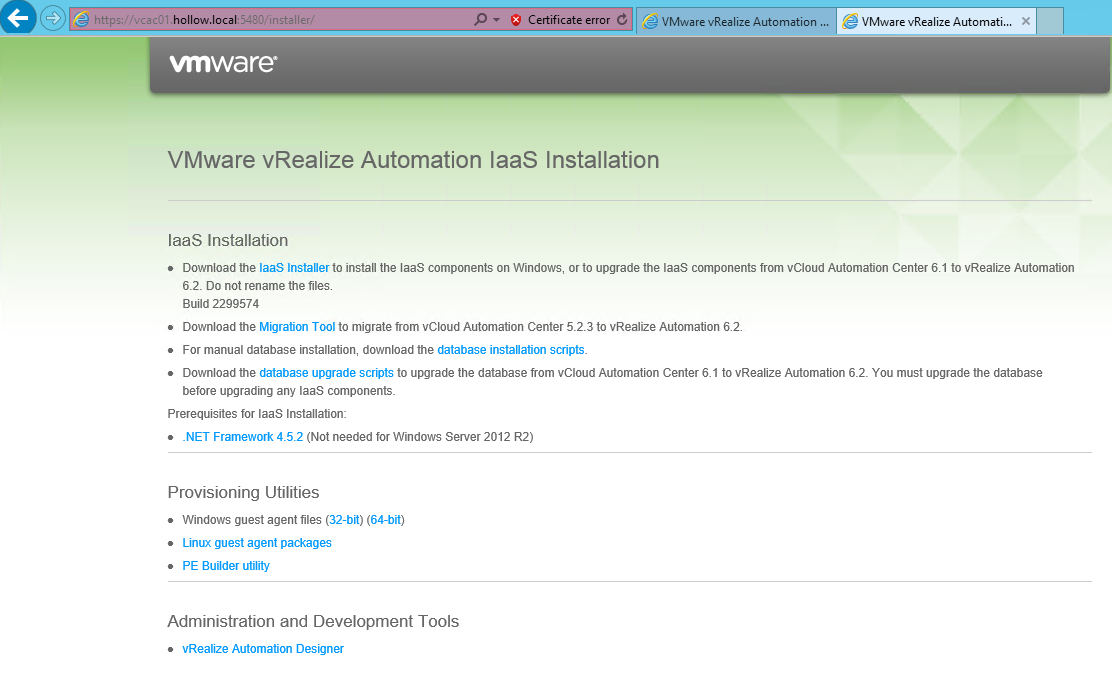
Task: Select the second active vRealize Automation tab
Action: (x=925, y=21)
